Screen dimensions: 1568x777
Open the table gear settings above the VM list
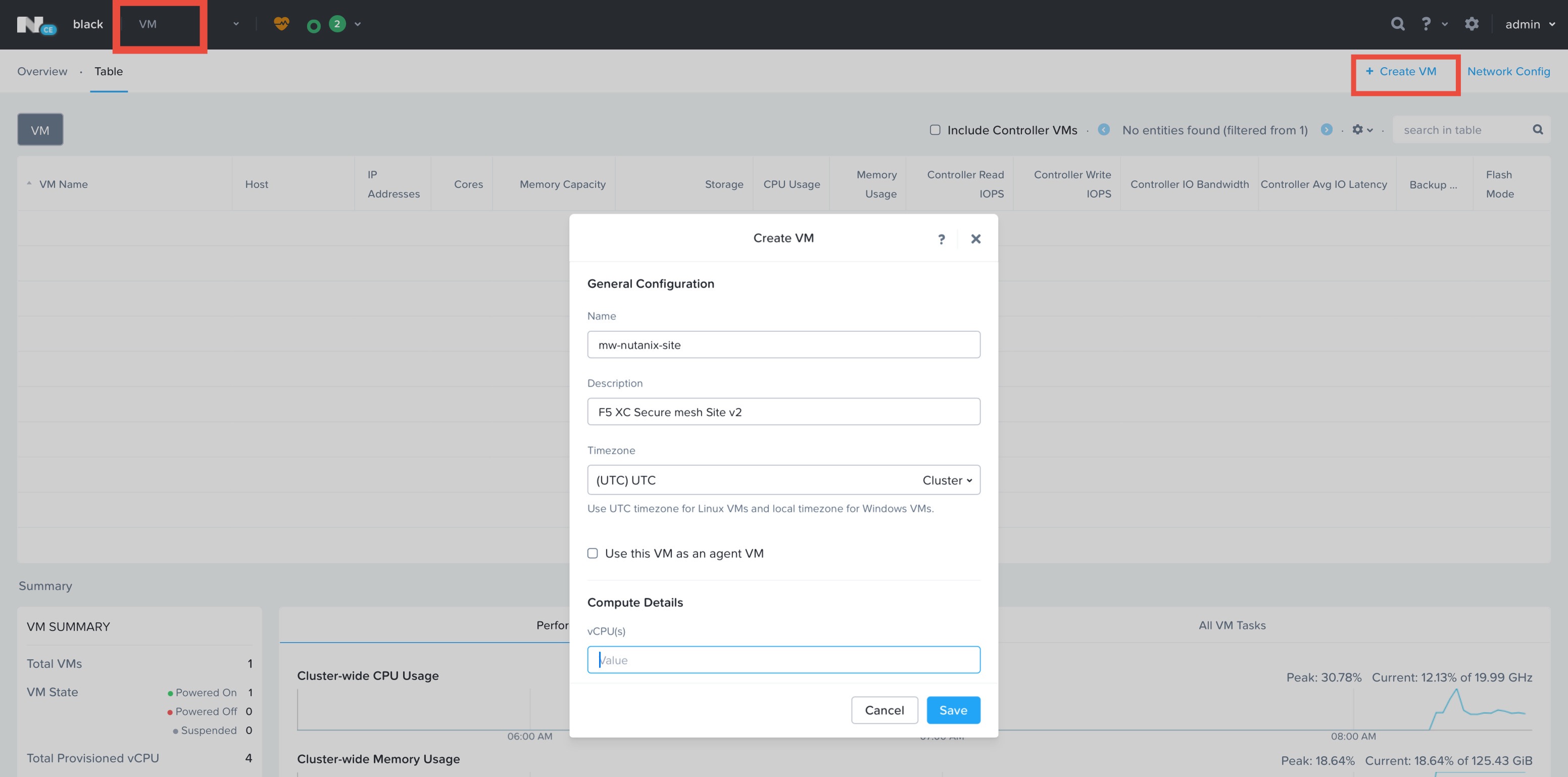pos(1358,130)
